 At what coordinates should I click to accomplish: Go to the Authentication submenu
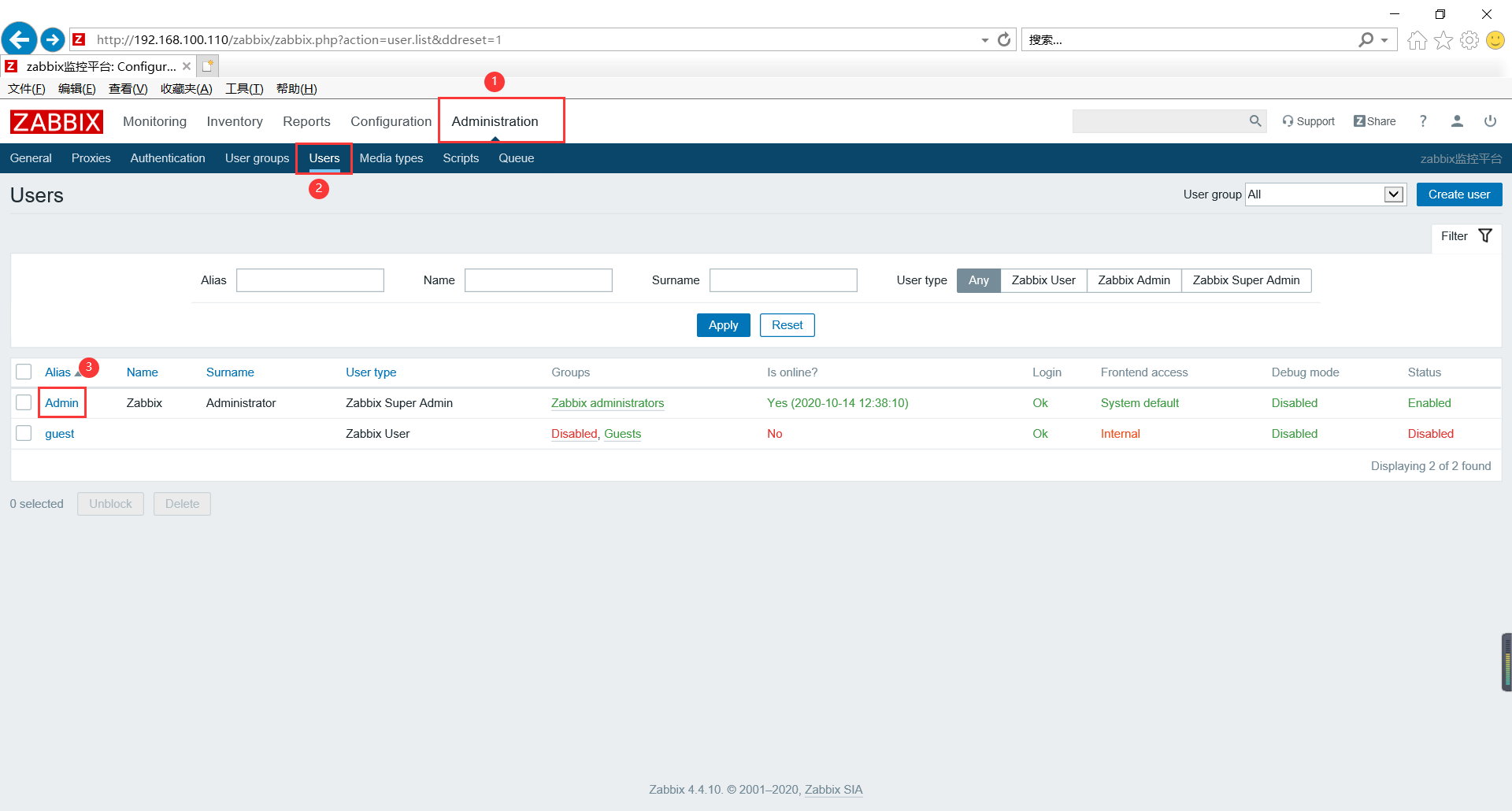168,158
